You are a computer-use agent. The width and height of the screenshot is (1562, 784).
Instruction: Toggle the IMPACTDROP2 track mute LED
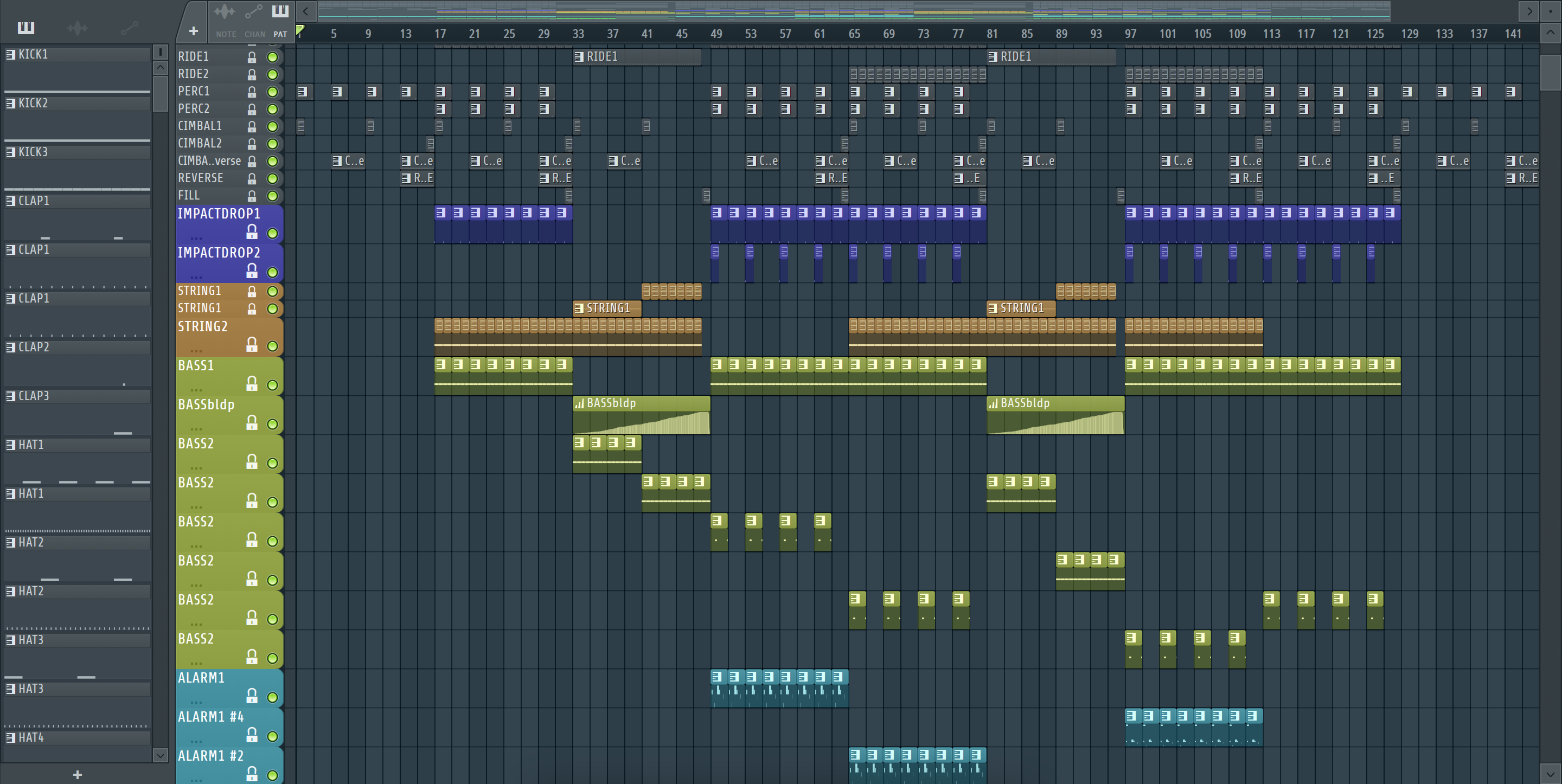[273, 272]
